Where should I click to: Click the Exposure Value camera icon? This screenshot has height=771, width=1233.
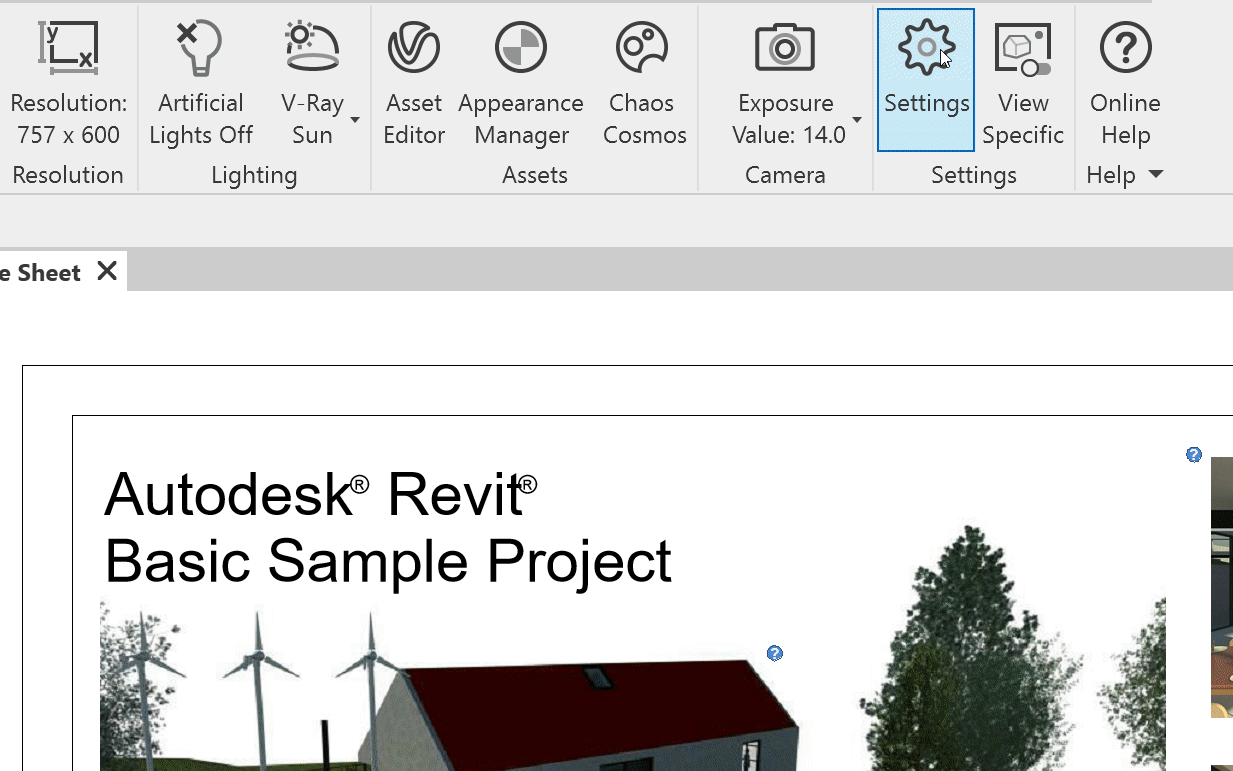click(785, 48)
